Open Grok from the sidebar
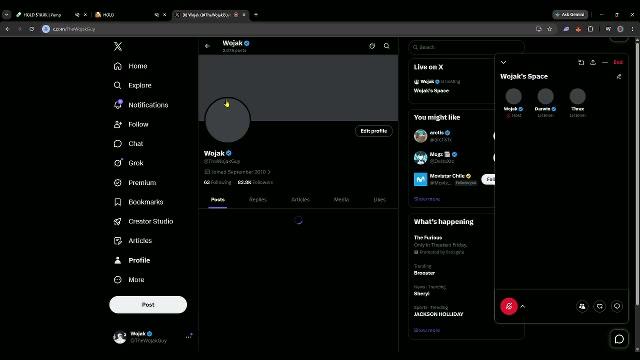This screenshot has width=640, height=360. pos(129,163)
